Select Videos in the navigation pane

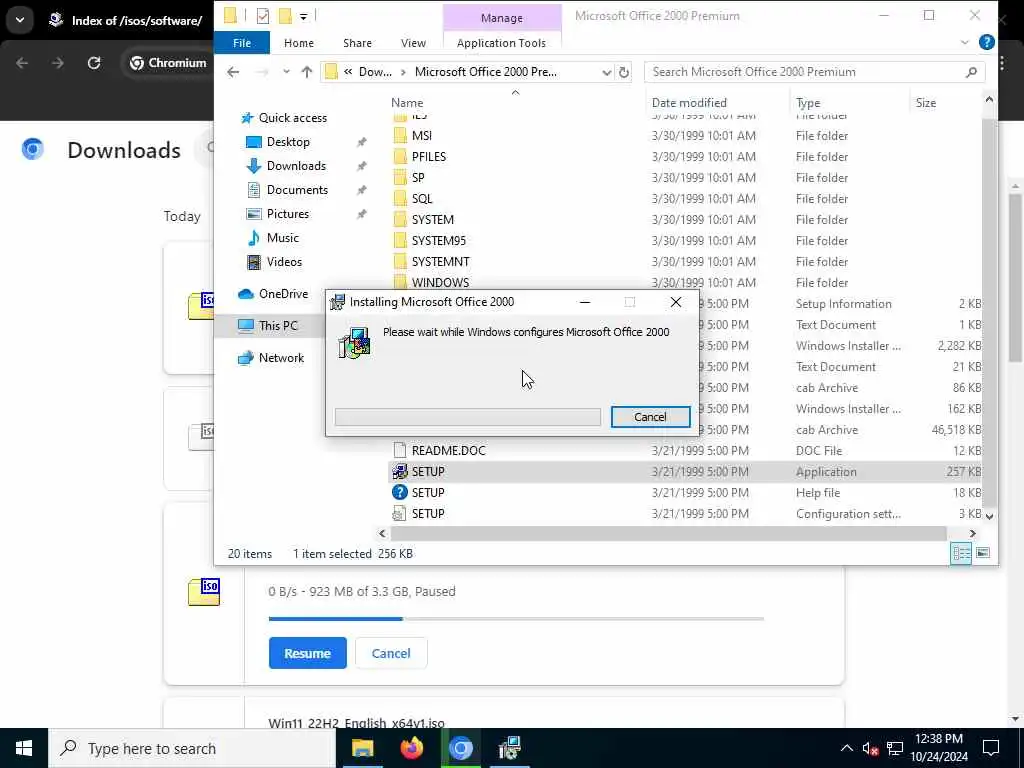tap(284, 262)
